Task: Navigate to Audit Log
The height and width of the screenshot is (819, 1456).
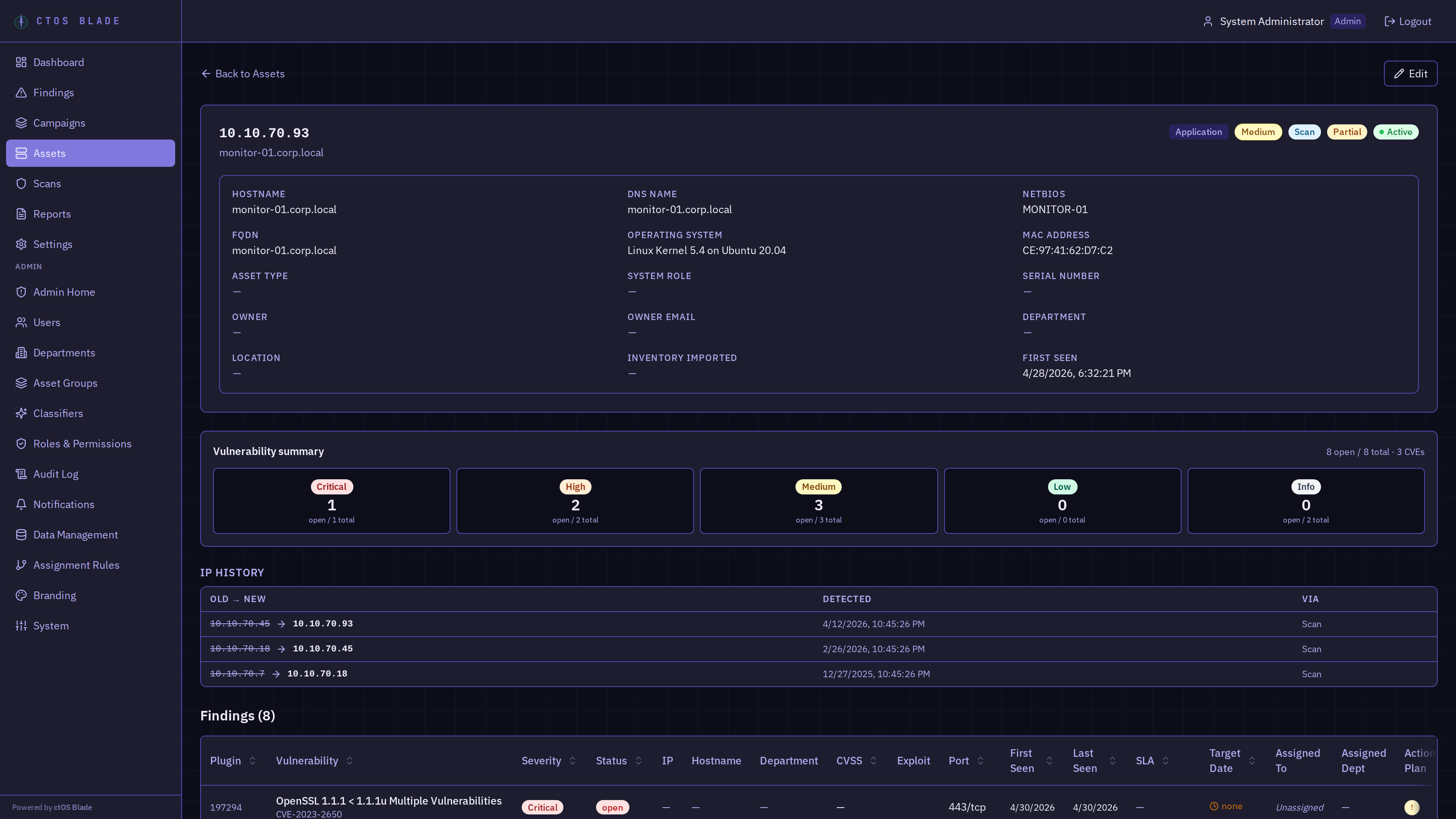Action: point(91,474)
